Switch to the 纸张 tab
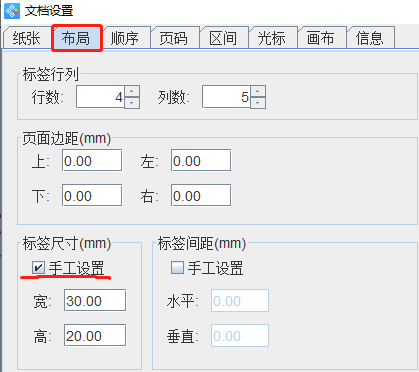Viewport: 419px width, 372px height. tap(27, 38)
